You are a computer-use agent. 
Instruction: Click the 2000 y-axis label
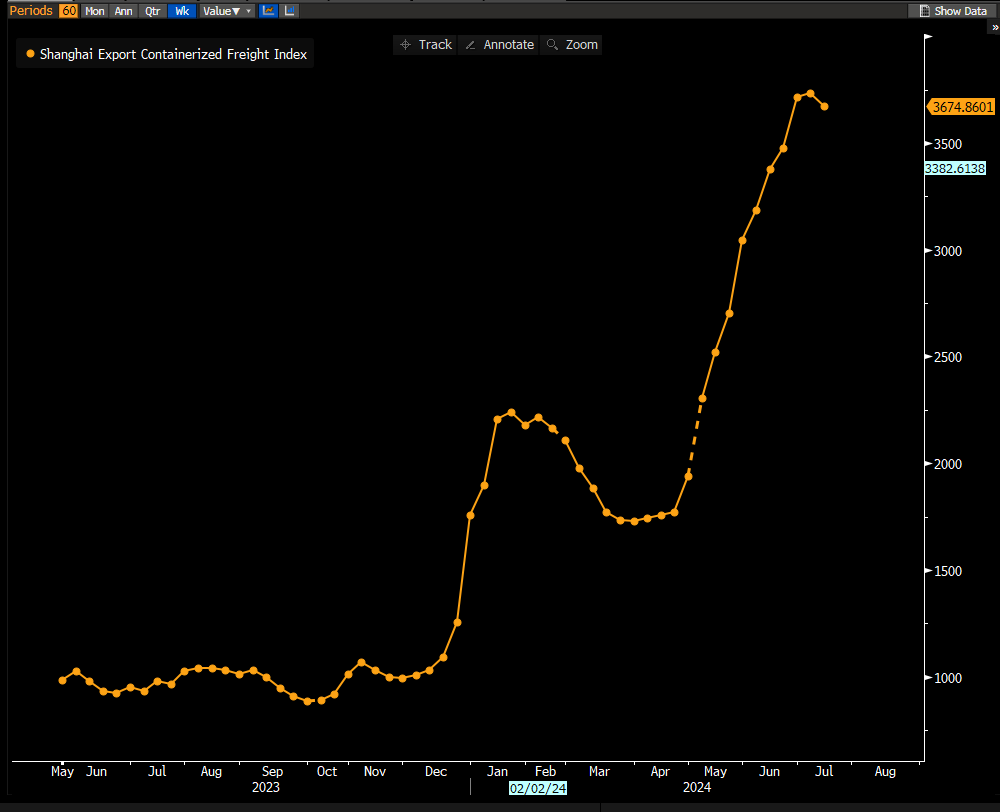point(948,464)
